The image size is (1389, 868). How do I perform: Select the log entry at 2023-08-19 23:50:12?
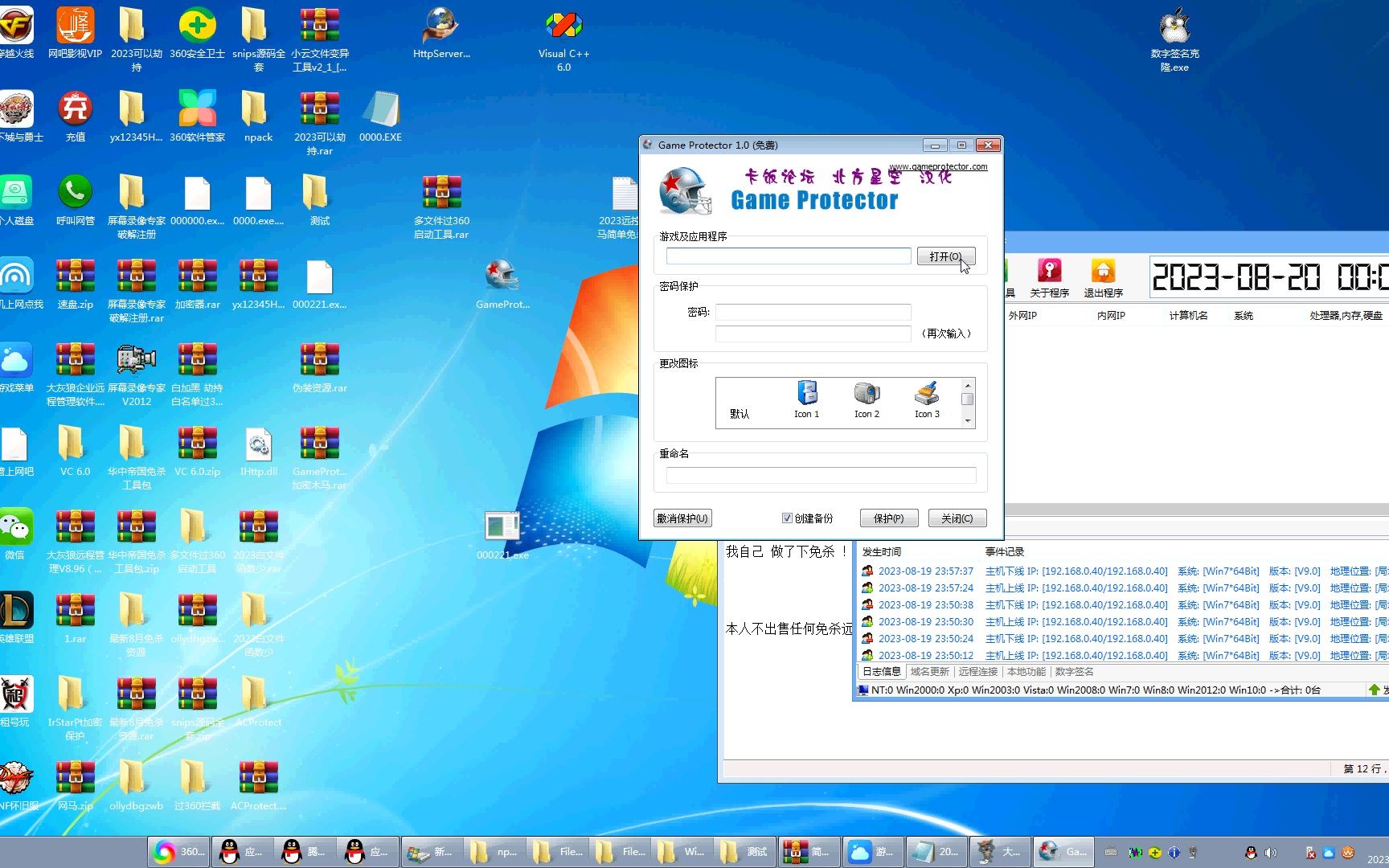1124,656
